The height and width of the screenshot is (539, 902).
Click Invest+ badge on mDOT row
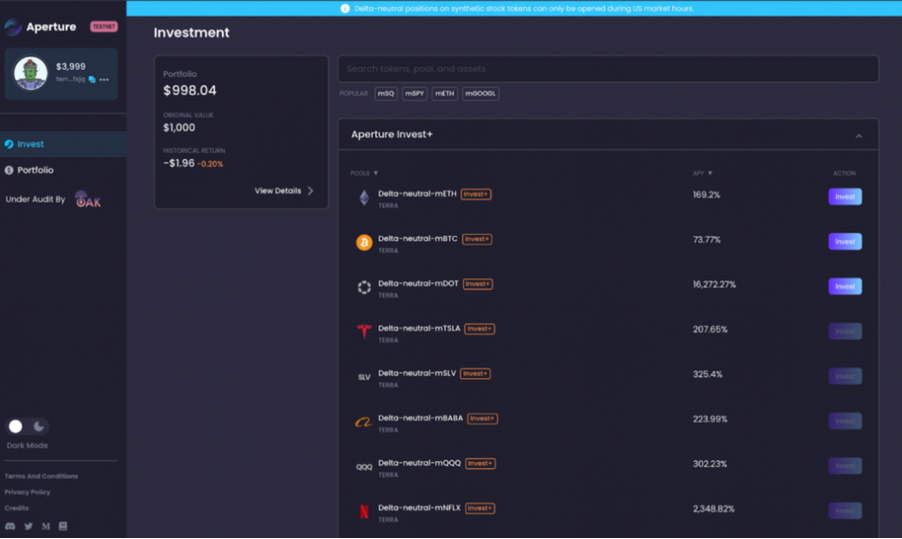(477, 284)
